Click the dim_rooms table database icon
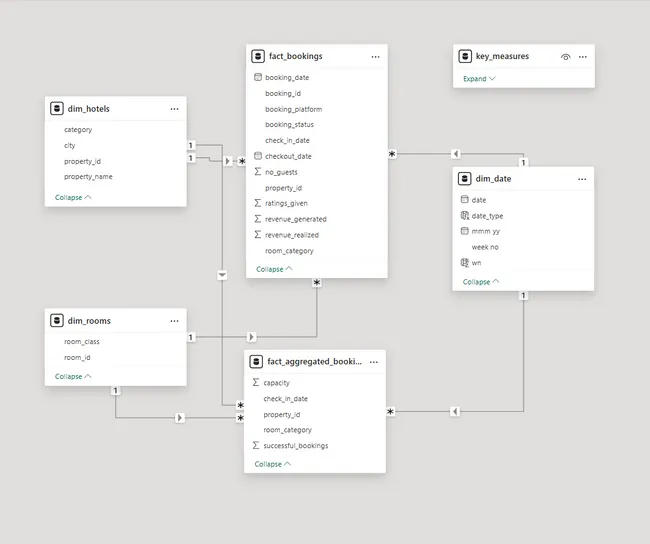This screenshot has width=650, height=544. (x=56, y=321)
